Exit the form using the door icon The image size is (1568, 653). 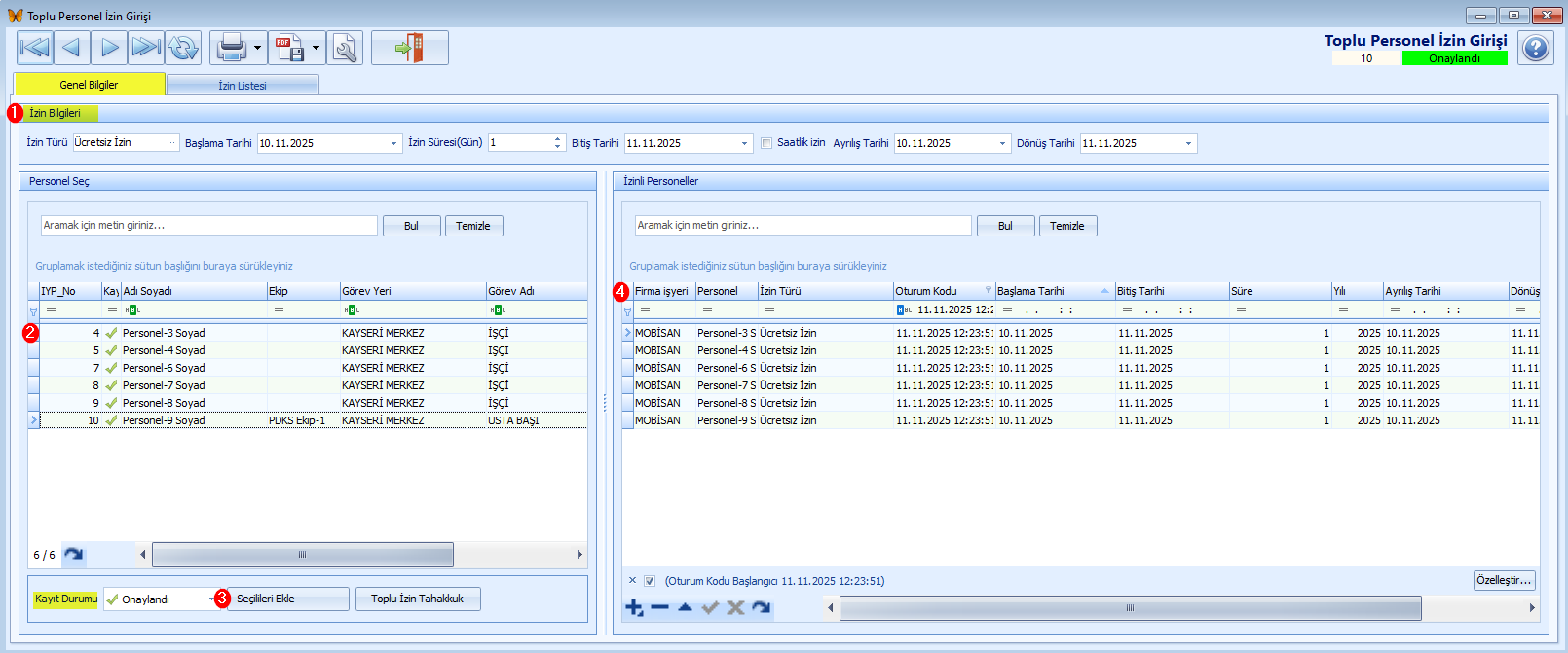[409, 48]
